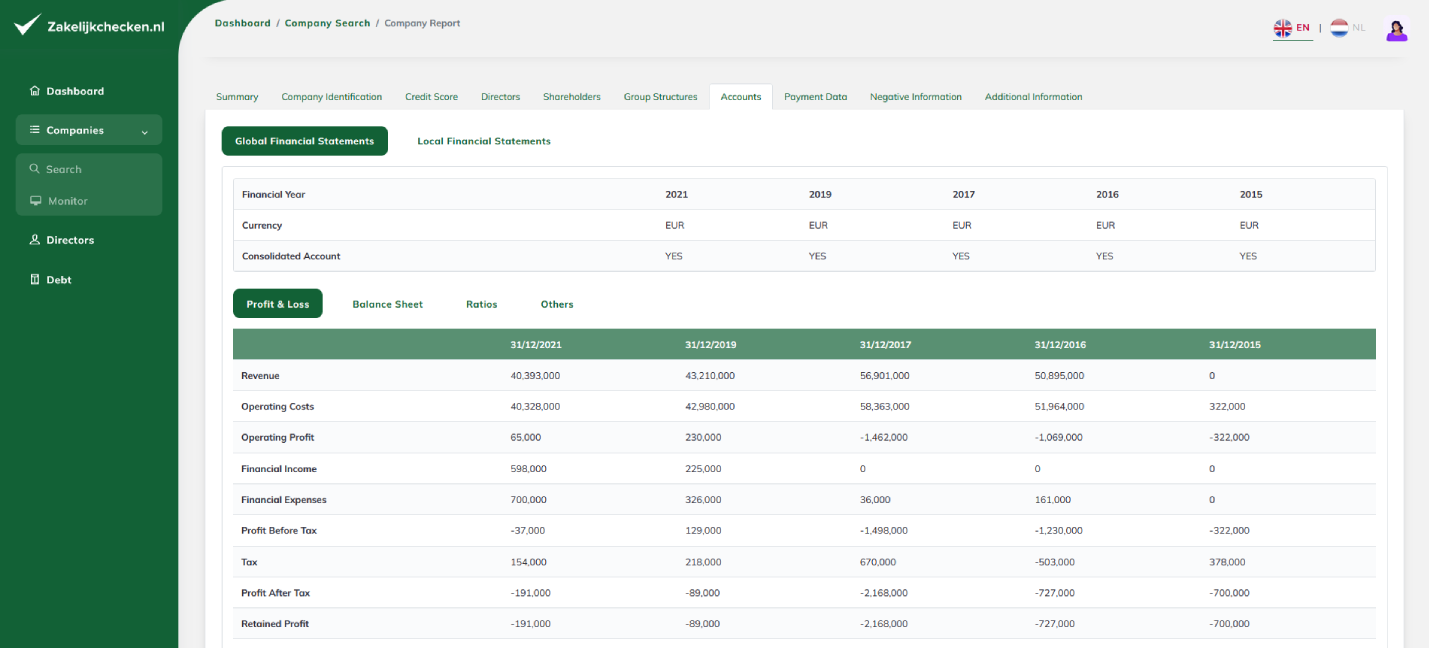Click the Companies list icon in sidebar

(x=35, y=130)
